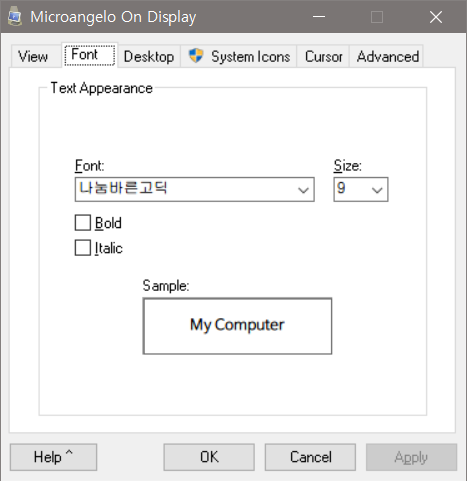Click the Font: label
The image size is (467, 481).
[89, 166]
